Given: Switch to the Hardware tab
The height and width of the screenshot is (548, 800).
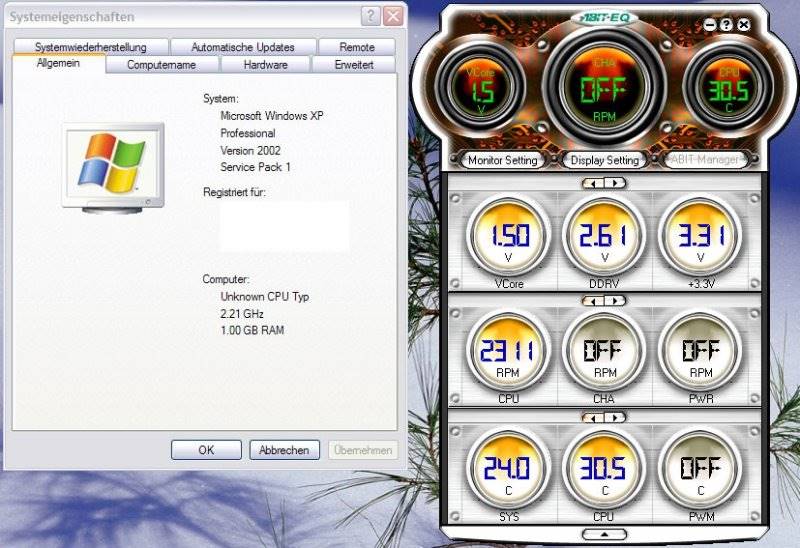Looking at the screenshot, I should coord(265,65).
